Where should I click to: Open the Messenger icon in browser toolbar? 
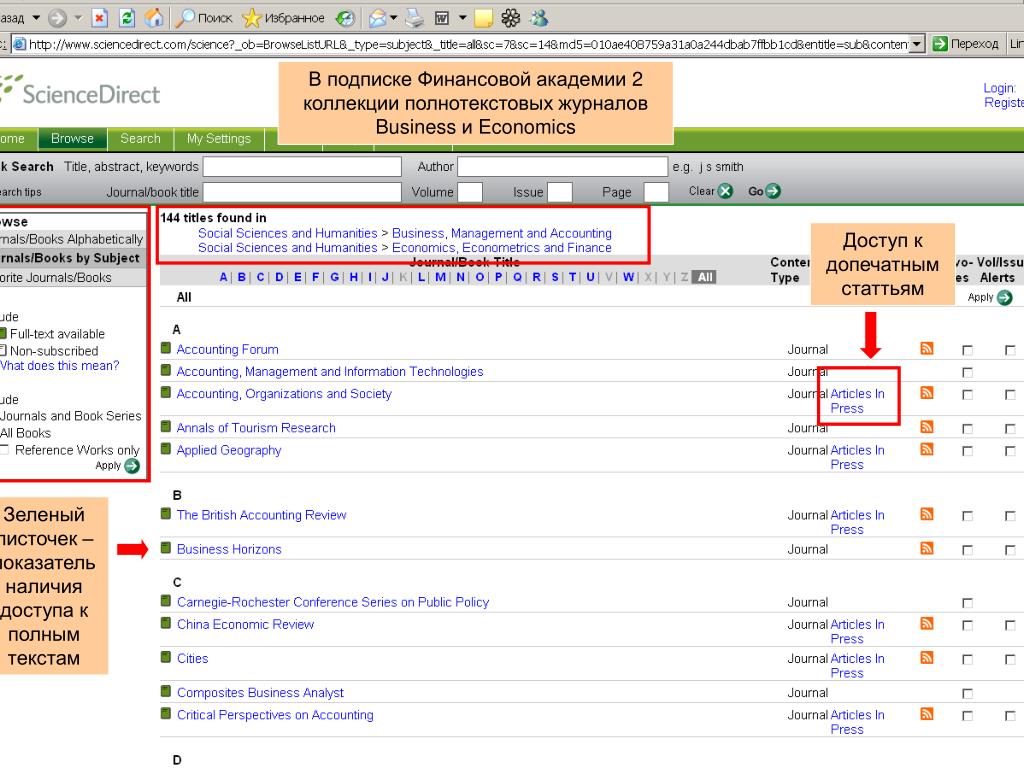(x=539, y=18)
